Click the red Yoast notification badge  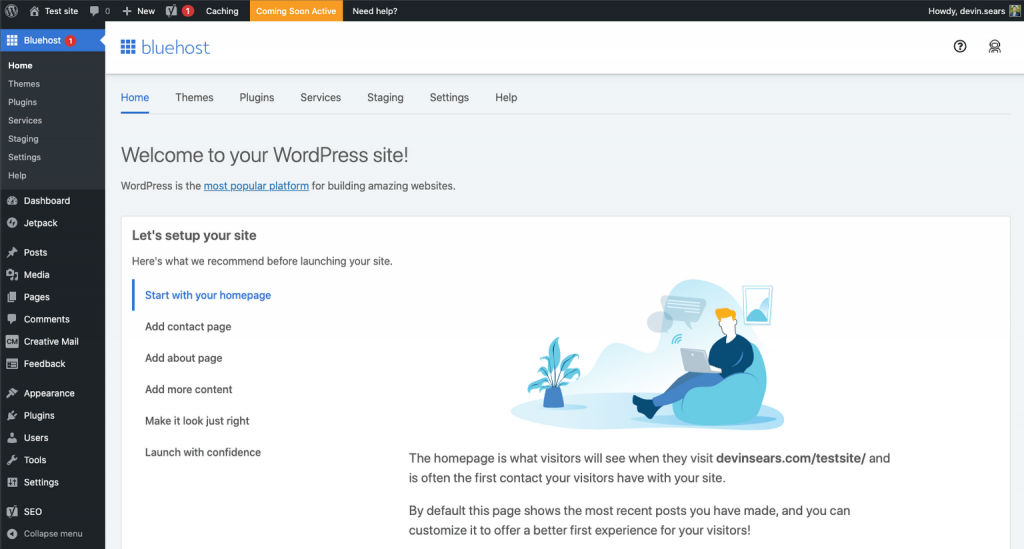[x=187, y=10]
